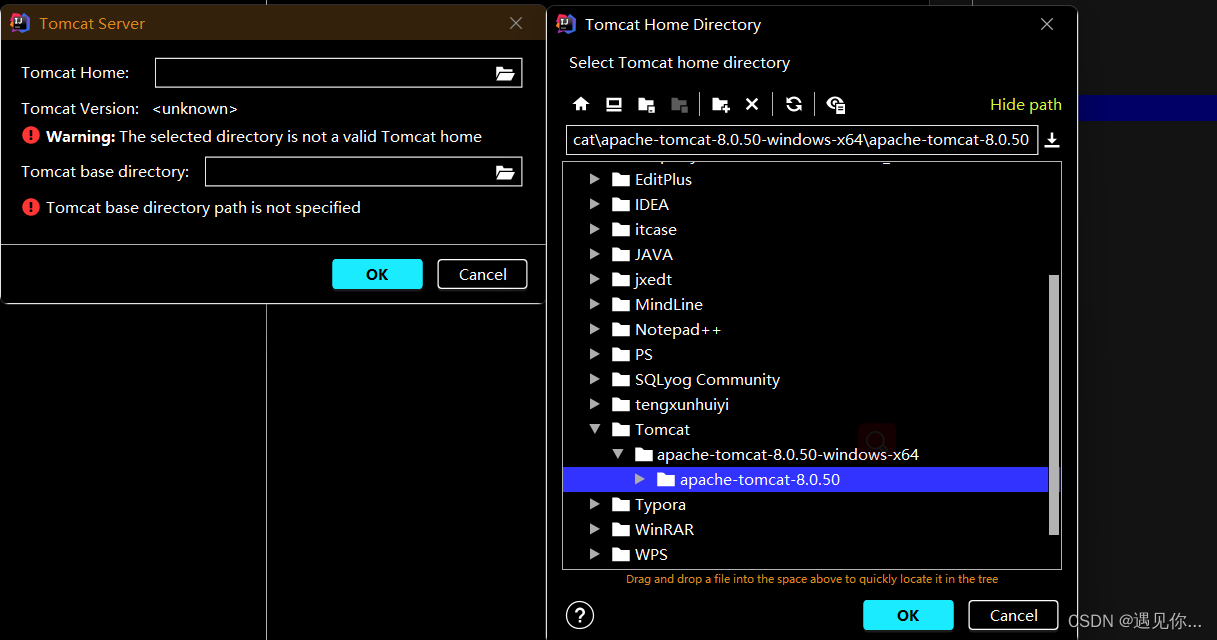Click IntelliJ logo in Tomcat Server title bar
Image resolution: width=1217 pixels, height=640 pixels.
[x=20, y=23]
